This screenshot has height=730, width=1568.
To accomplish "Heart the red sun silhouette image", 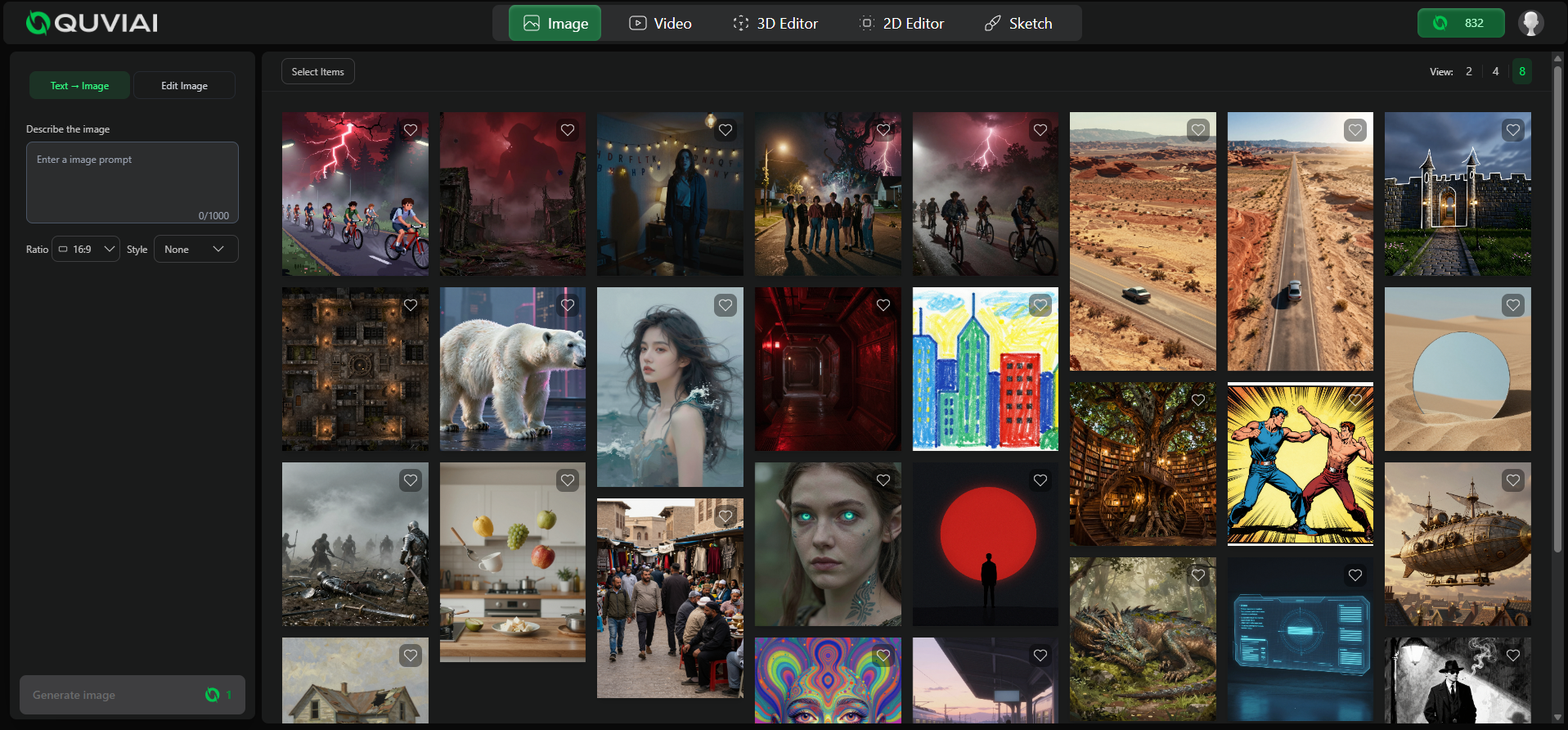I will 1040,480.
